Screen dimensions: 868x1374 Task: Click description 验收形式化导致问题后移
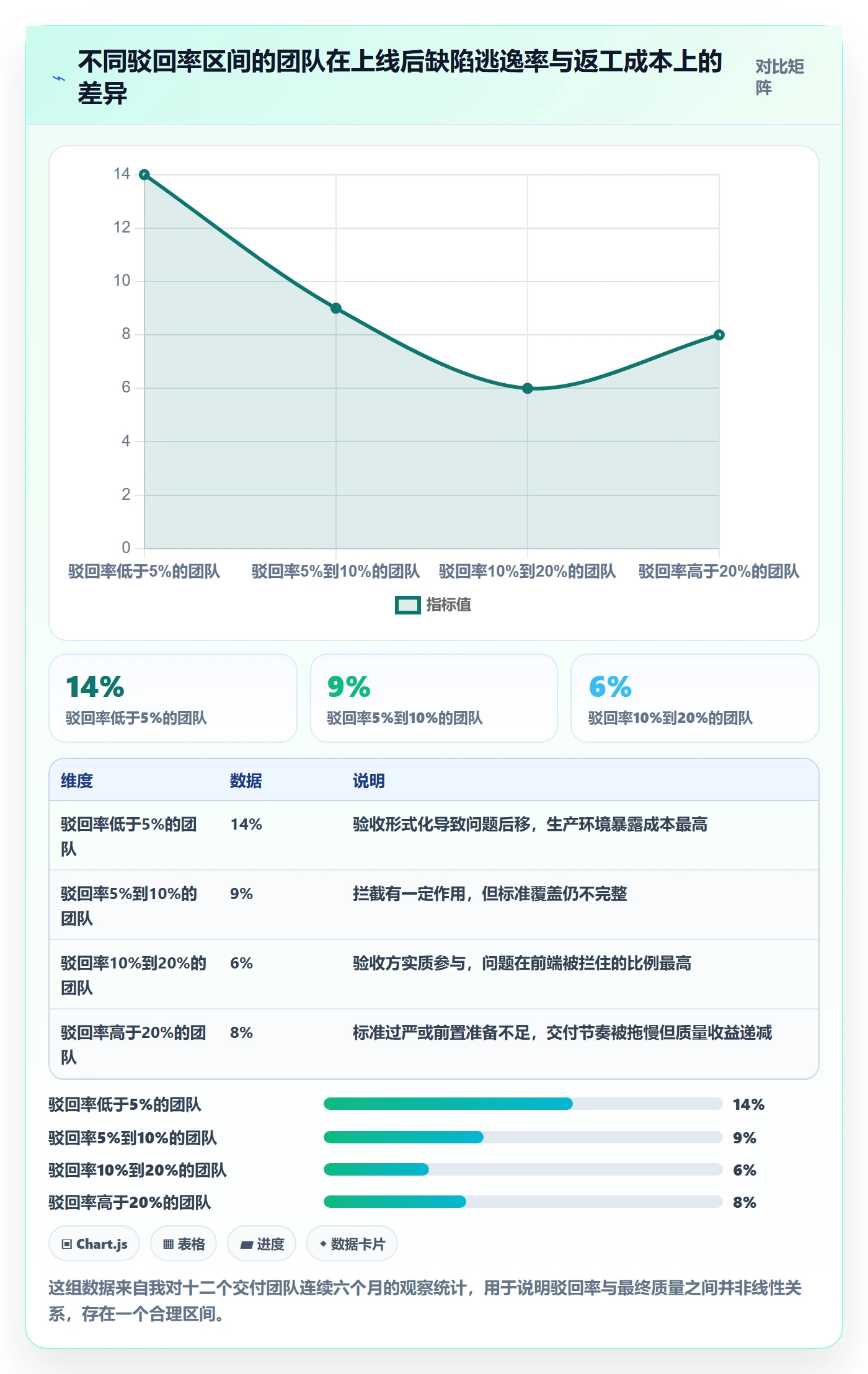tap(530, 825)
